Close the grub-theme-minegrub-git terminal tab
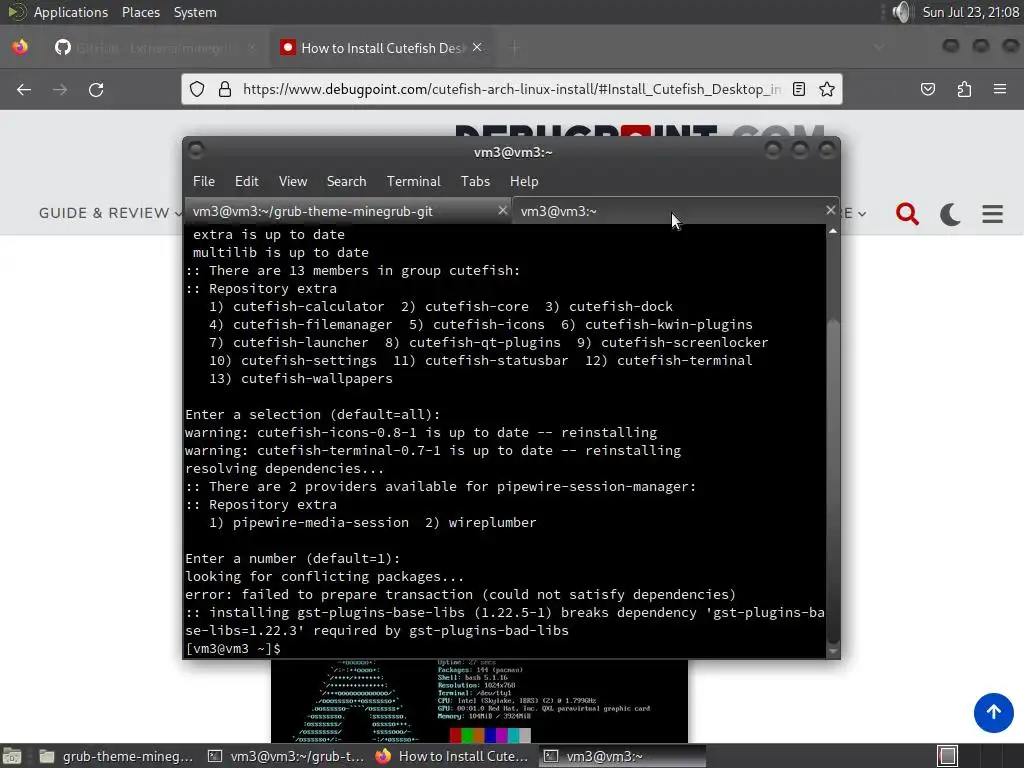1024x768 pixels. (502, 210)
